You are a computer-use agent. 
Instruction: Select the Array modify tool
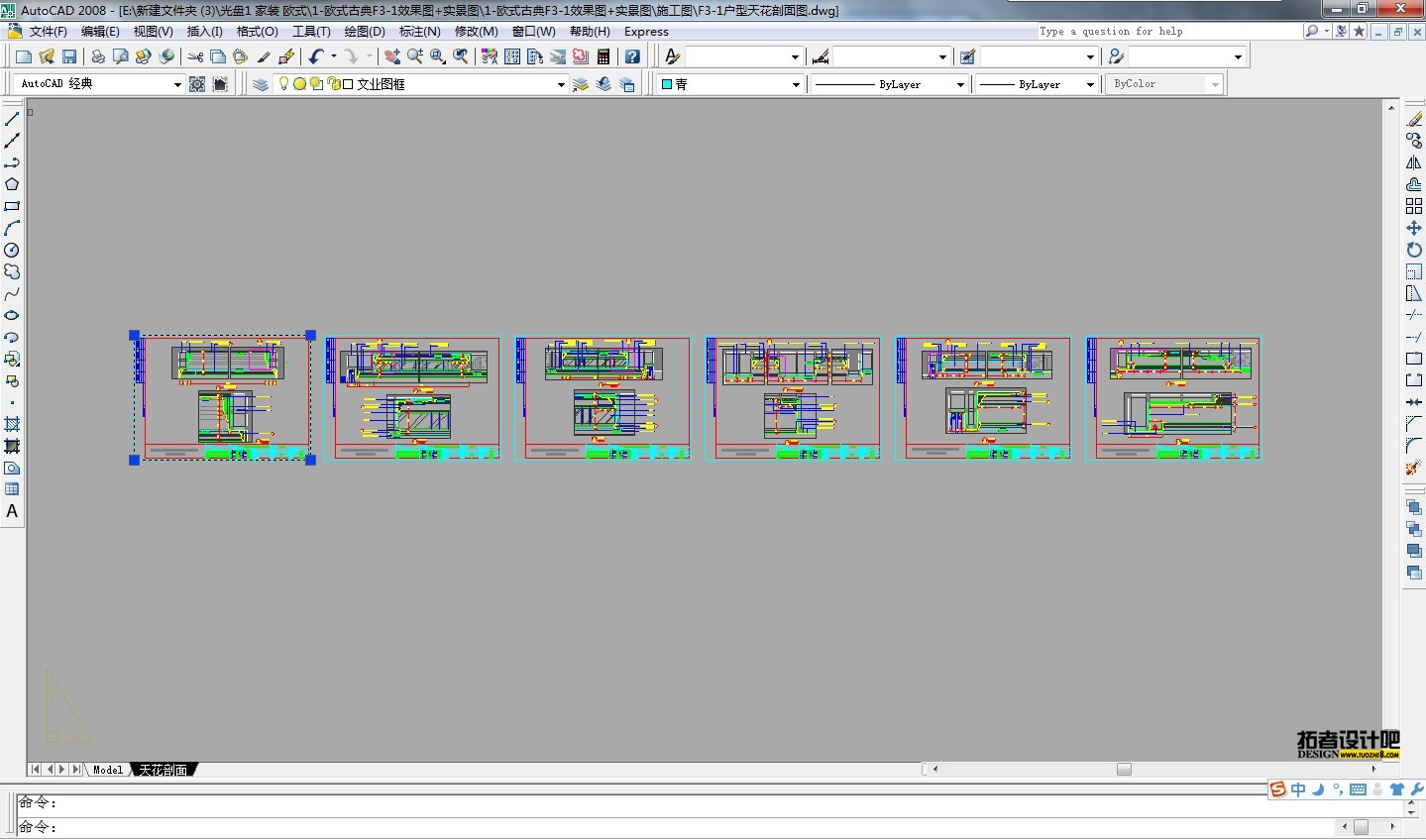click(1414, 206)
